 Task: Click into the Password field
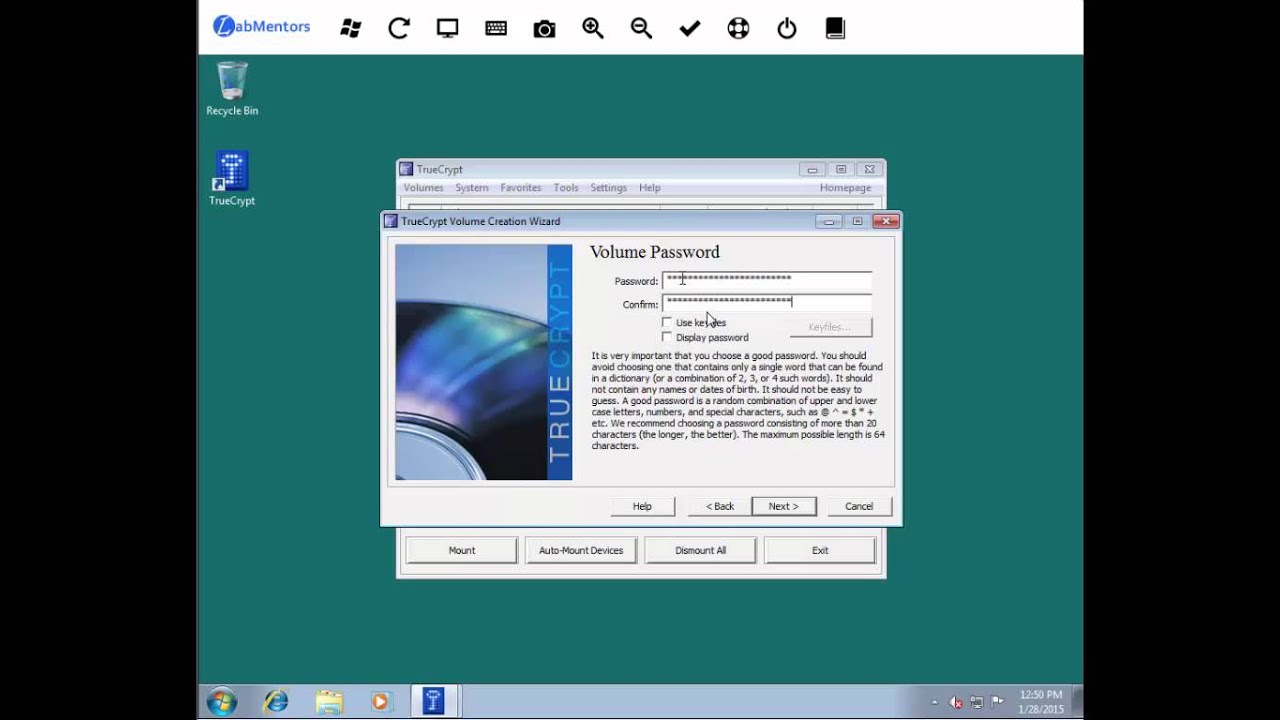[767, 280]
